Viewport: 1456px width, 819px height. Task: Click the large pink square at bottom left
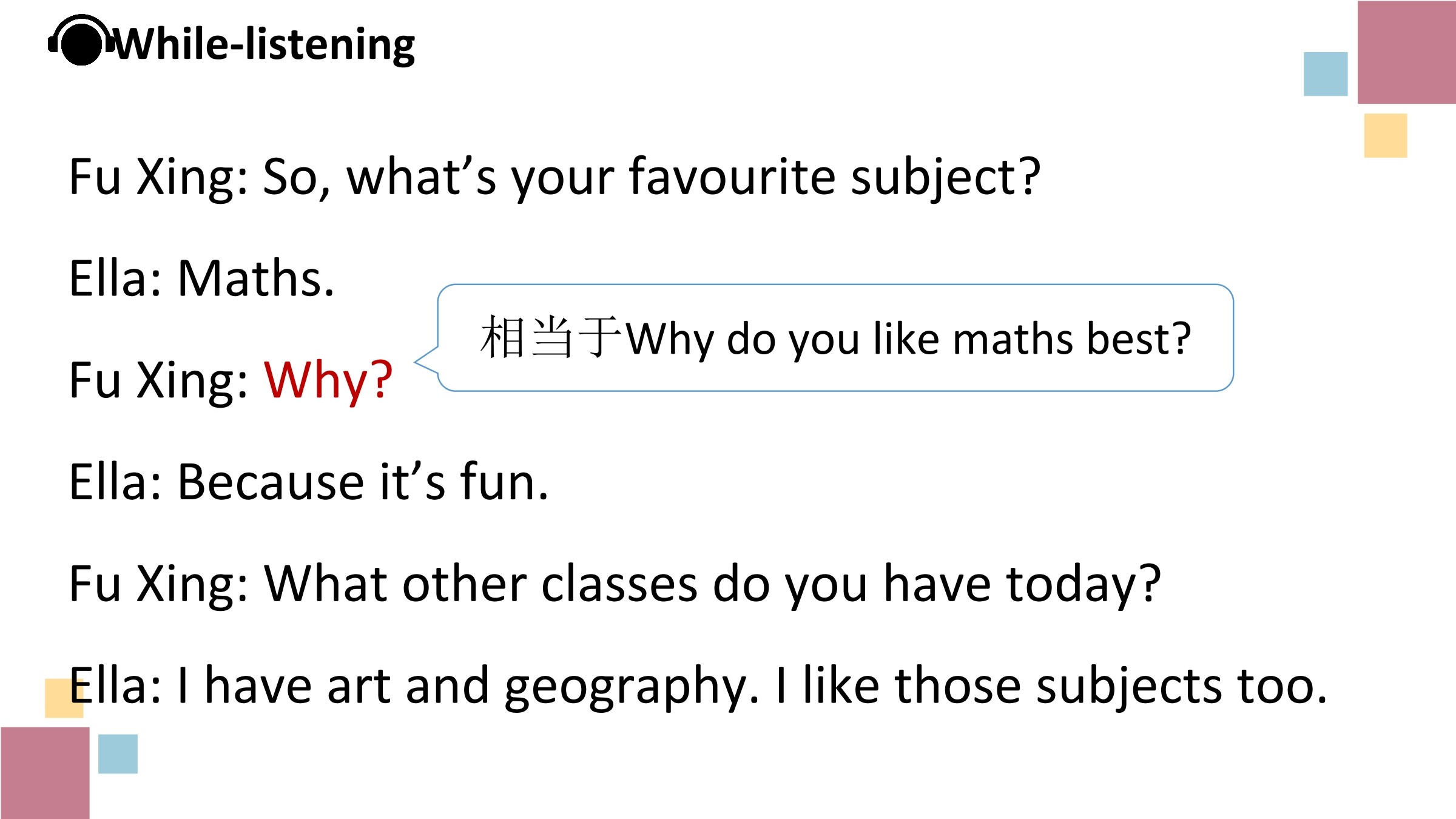[x=45, y=773]
